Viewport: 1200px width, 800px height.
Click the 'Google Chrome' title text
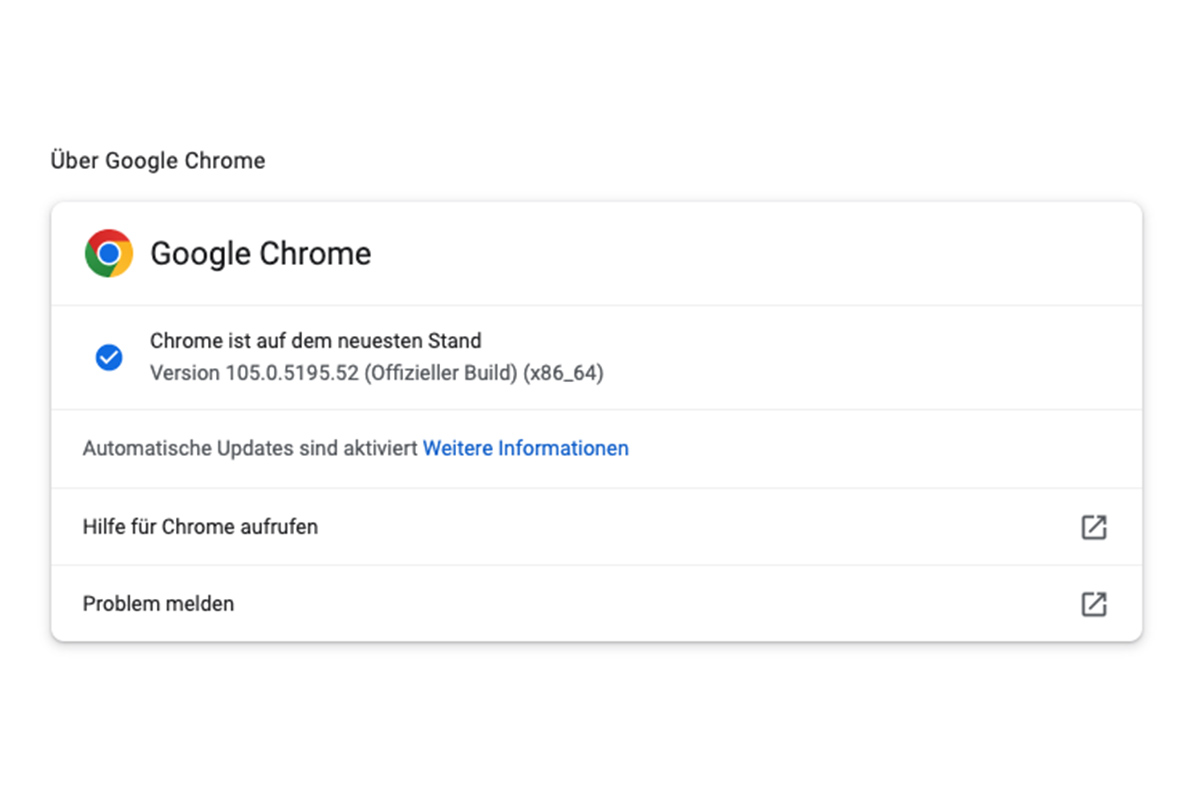click(x=261, y=254)
